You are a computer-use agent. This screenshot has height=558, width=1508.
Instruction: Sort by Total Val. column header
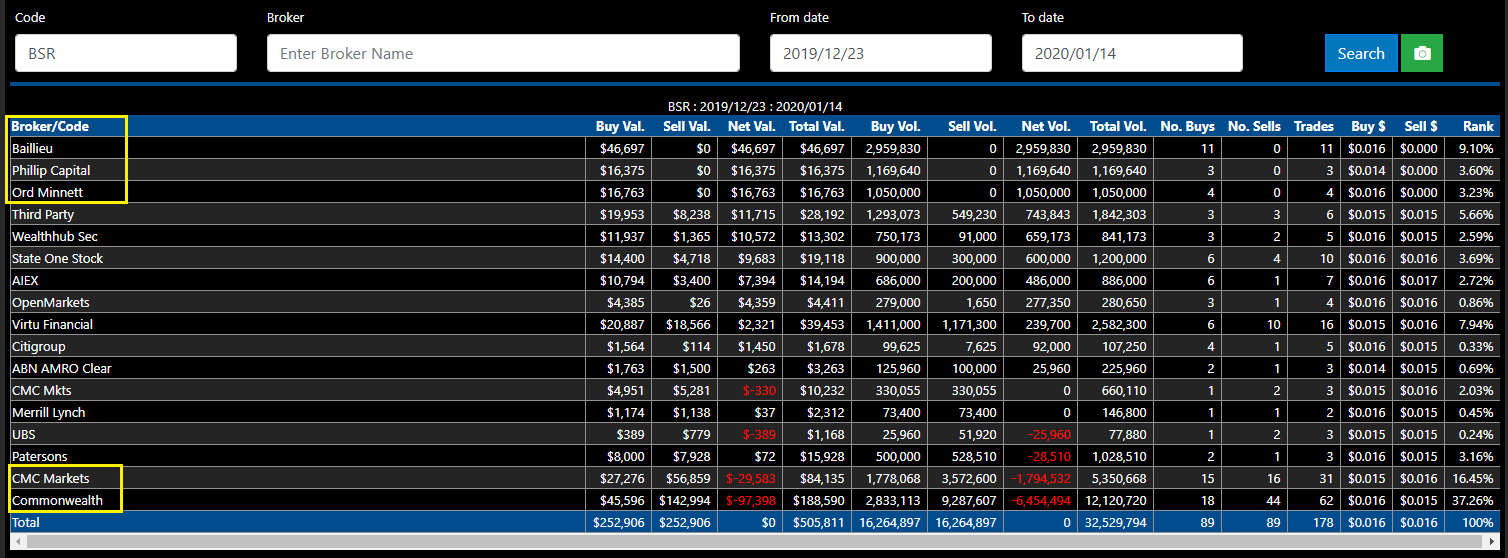click(x=815, y=126)
